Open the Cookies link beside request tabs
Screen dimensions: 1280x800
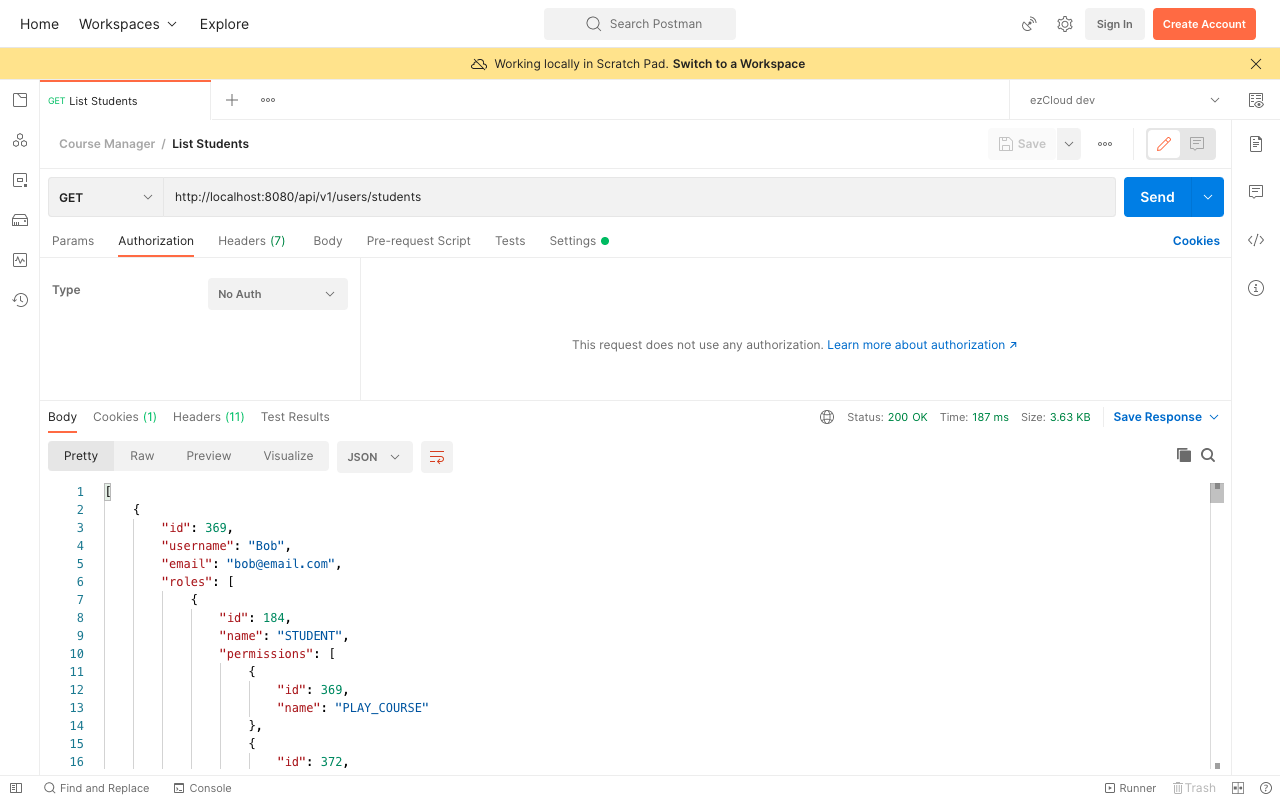click(1196, 241)
